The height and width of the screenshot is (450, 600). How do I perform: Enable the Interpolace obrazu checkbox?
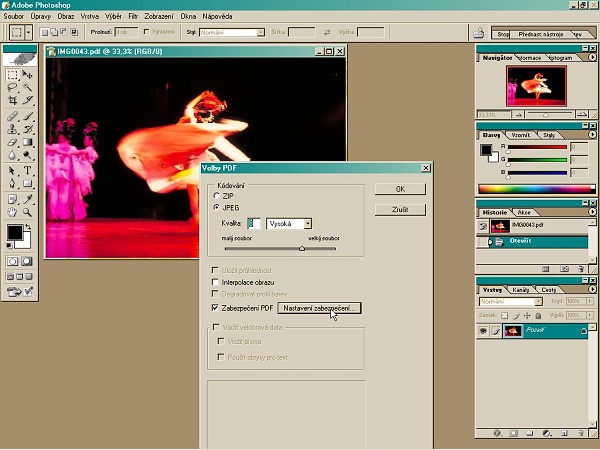click(215, 282)
